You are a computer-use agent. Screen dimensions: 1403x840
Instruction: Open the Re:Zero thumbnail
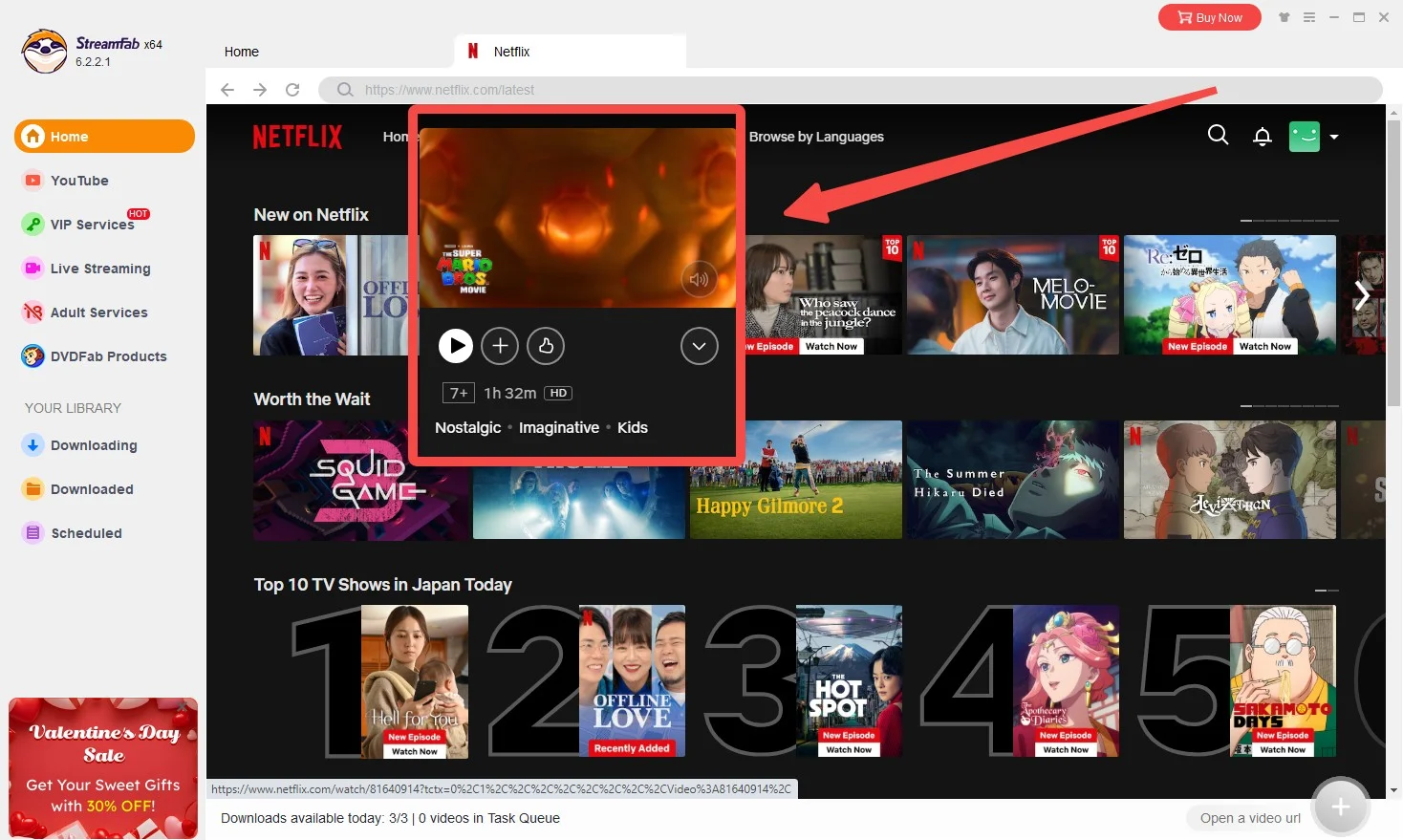coord(1230,295)
